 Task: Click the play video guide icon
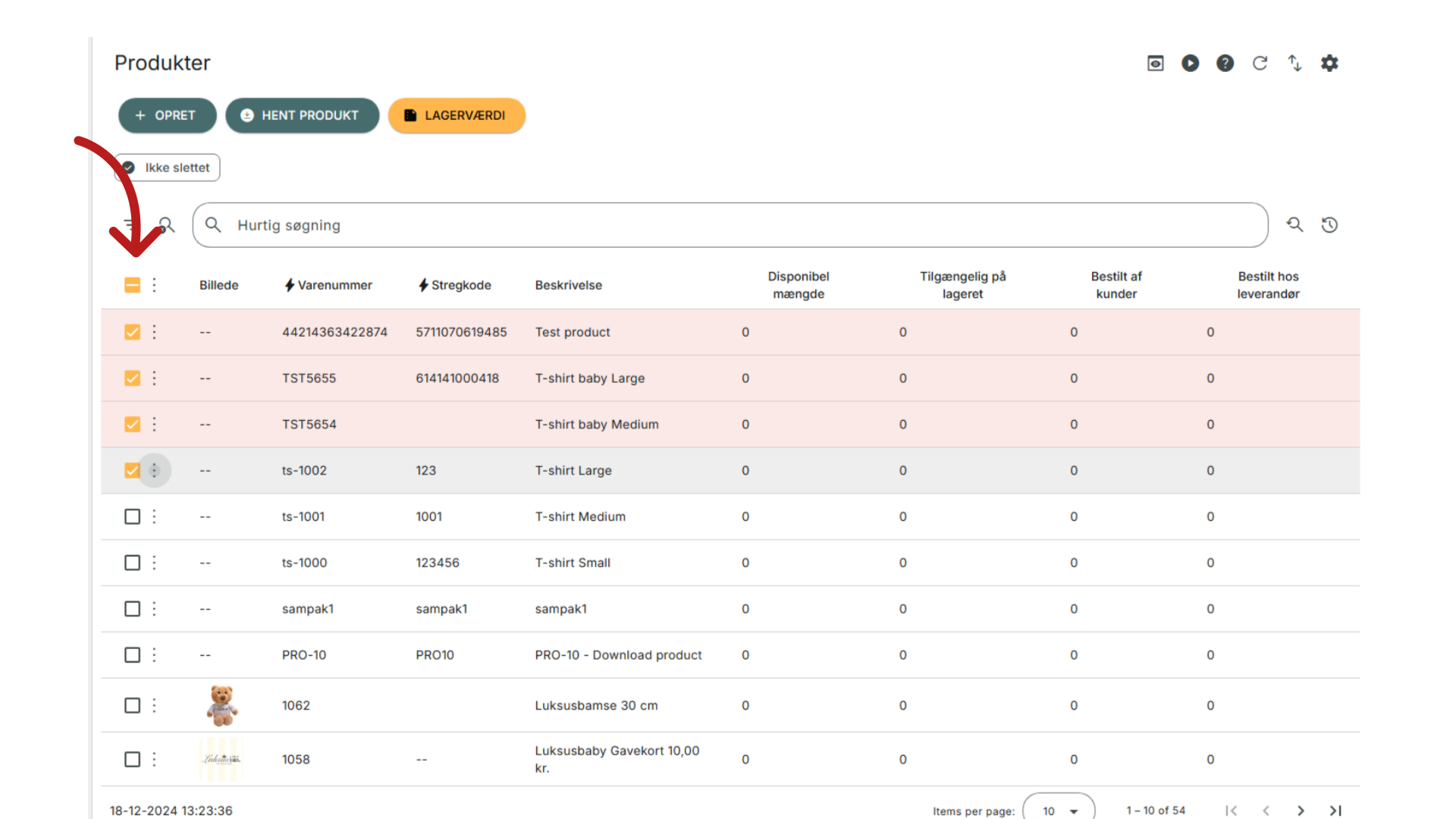(1190, 63)
